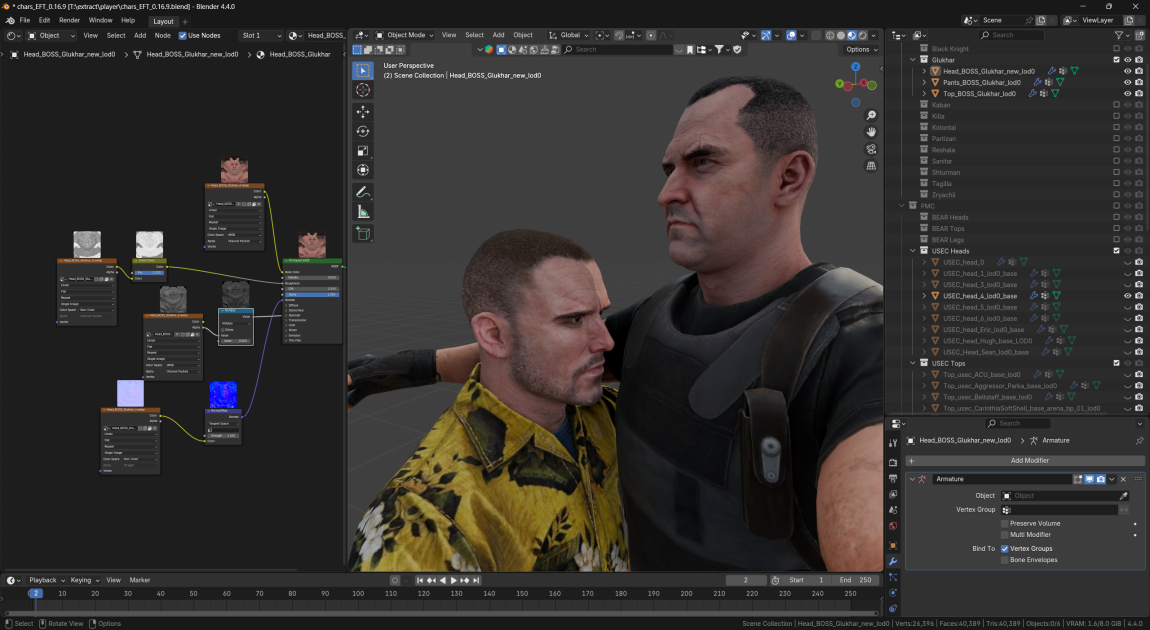The image size is (1150, 630).
Task: Select the 3D Cursor tool
Action: (362, 89)
